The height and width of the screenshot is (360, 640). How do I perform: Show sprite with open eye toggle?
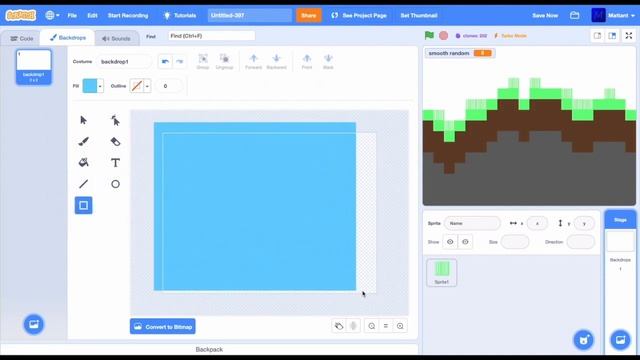pyautogui.click(x=450, y=242)
